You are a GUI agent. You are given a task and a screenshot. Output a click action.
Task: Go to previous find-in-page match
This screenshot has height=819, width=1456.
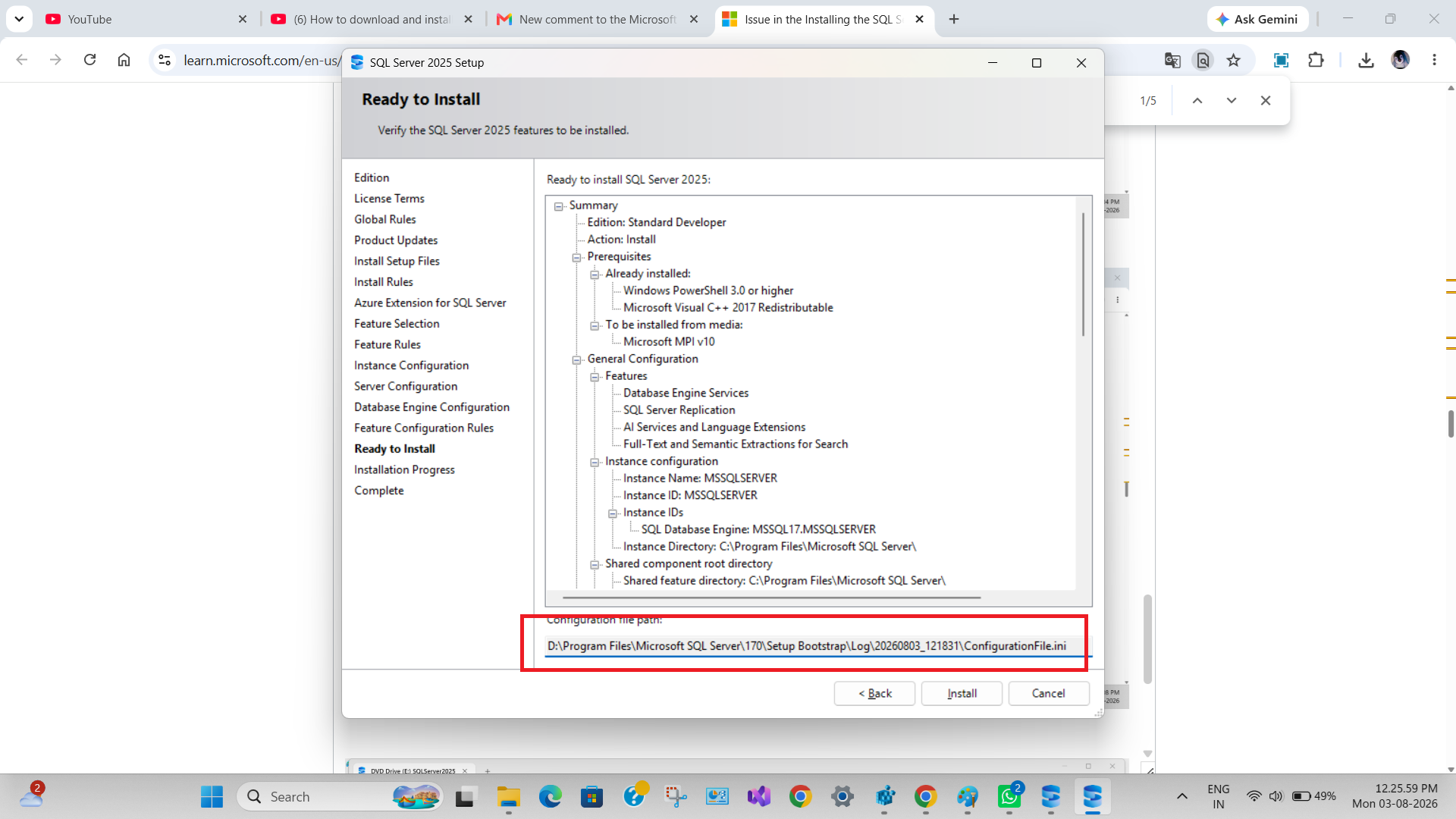tap(1197, 101)
